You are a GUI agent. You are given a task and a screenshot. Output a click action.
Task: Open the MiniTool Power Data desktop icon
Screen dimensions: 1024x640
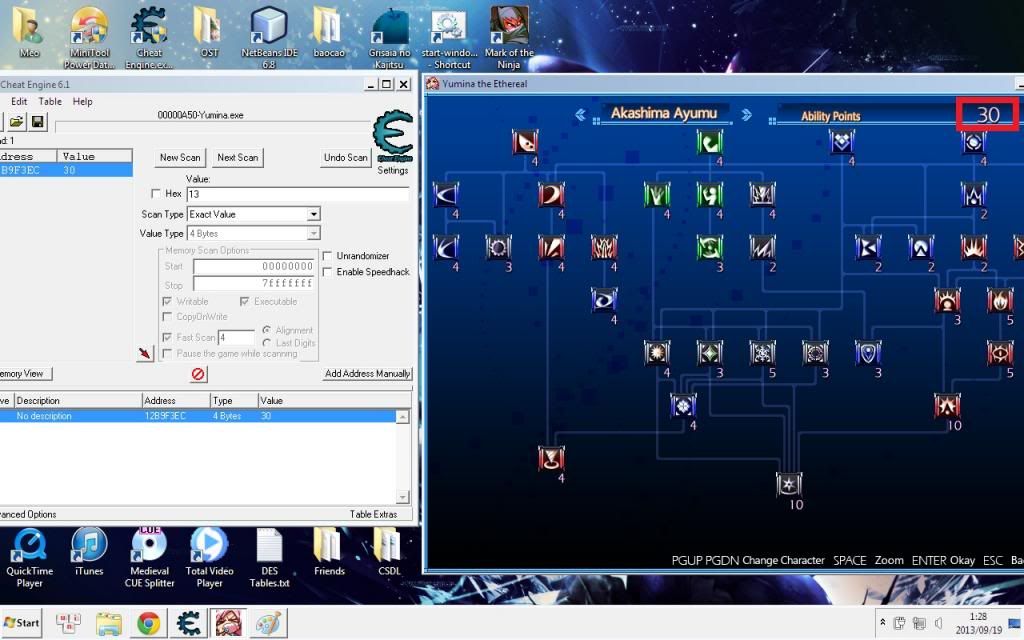tap(89, 38)
